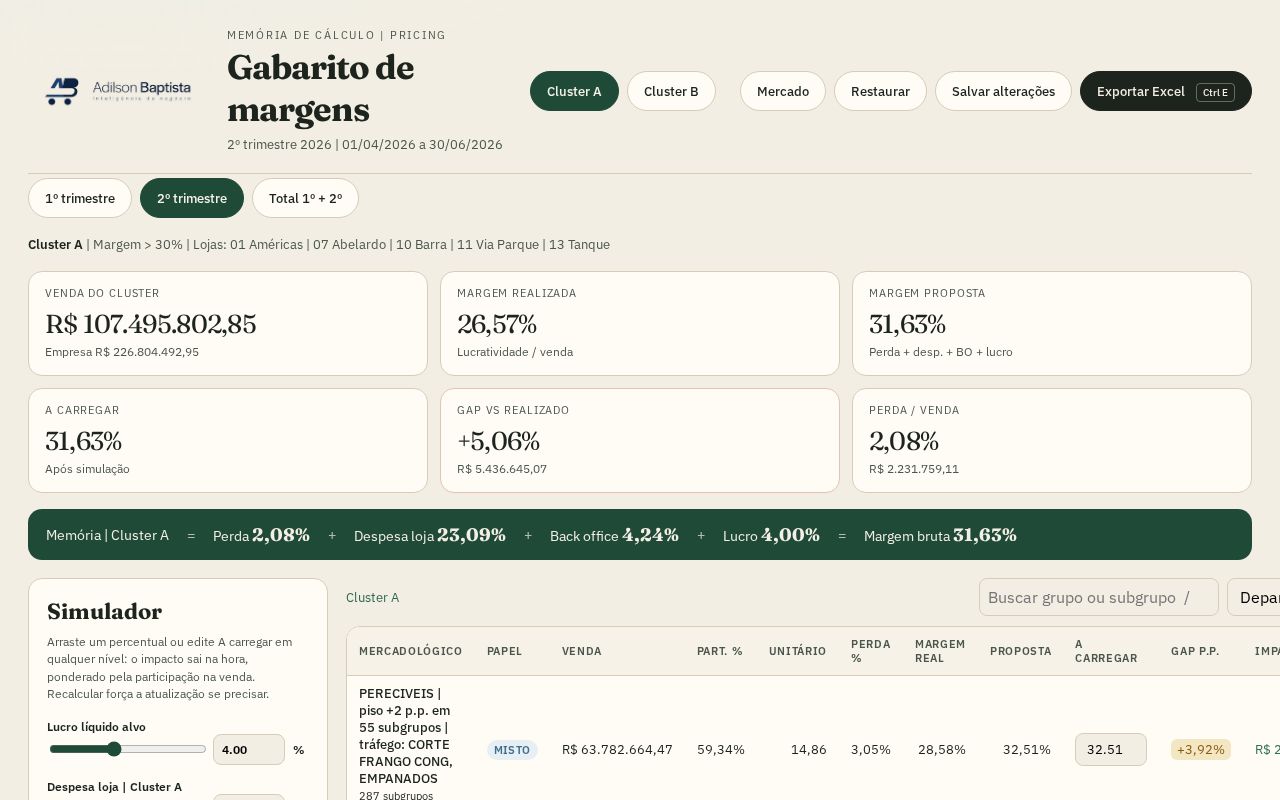
Task: Open the Total 1º + 2º tab
Action: click(305, 198)
